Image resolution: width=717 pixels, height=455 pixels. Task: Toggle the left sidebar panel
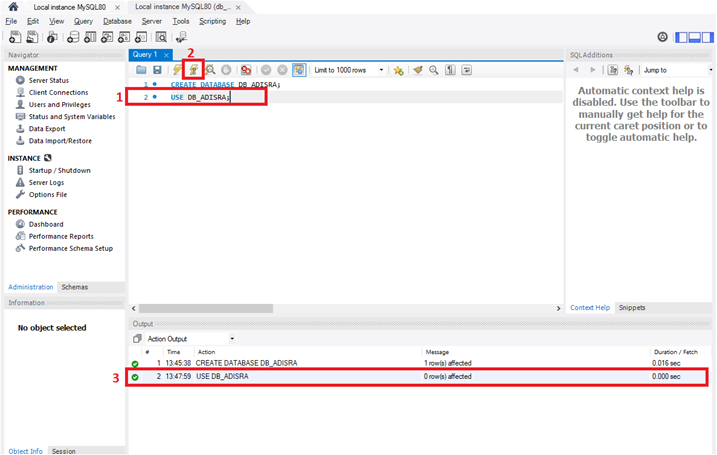point(681,37)
